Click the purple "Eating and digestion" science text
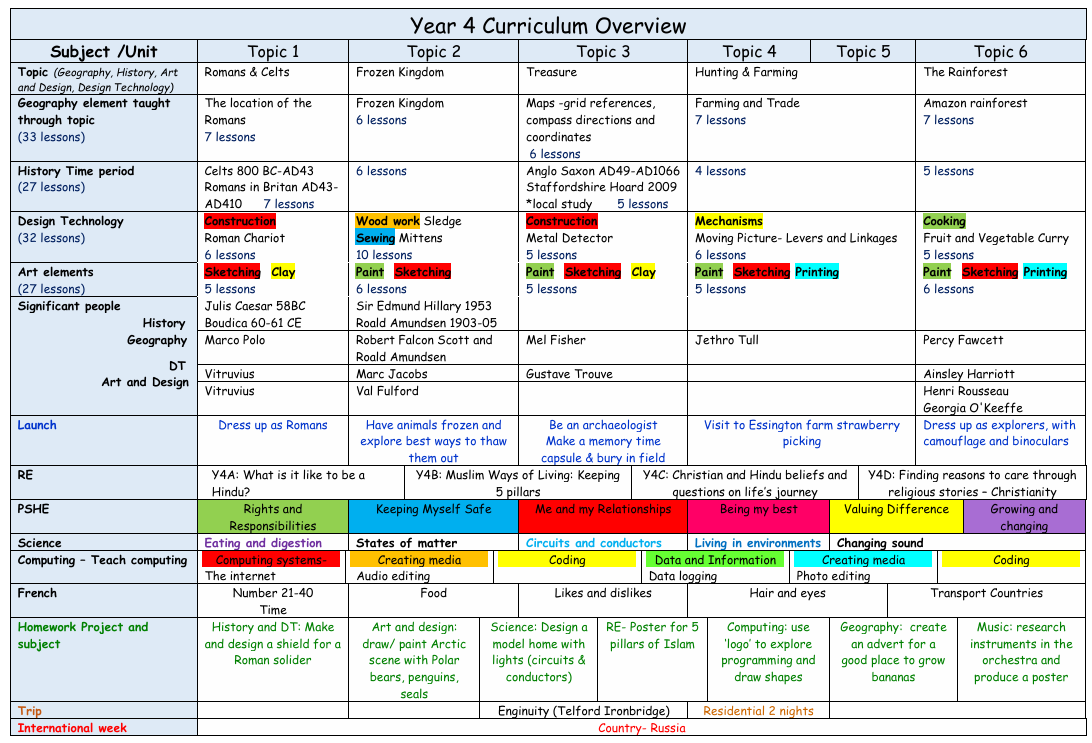Viewport: 1092px width, 743px height. point(263,543)
